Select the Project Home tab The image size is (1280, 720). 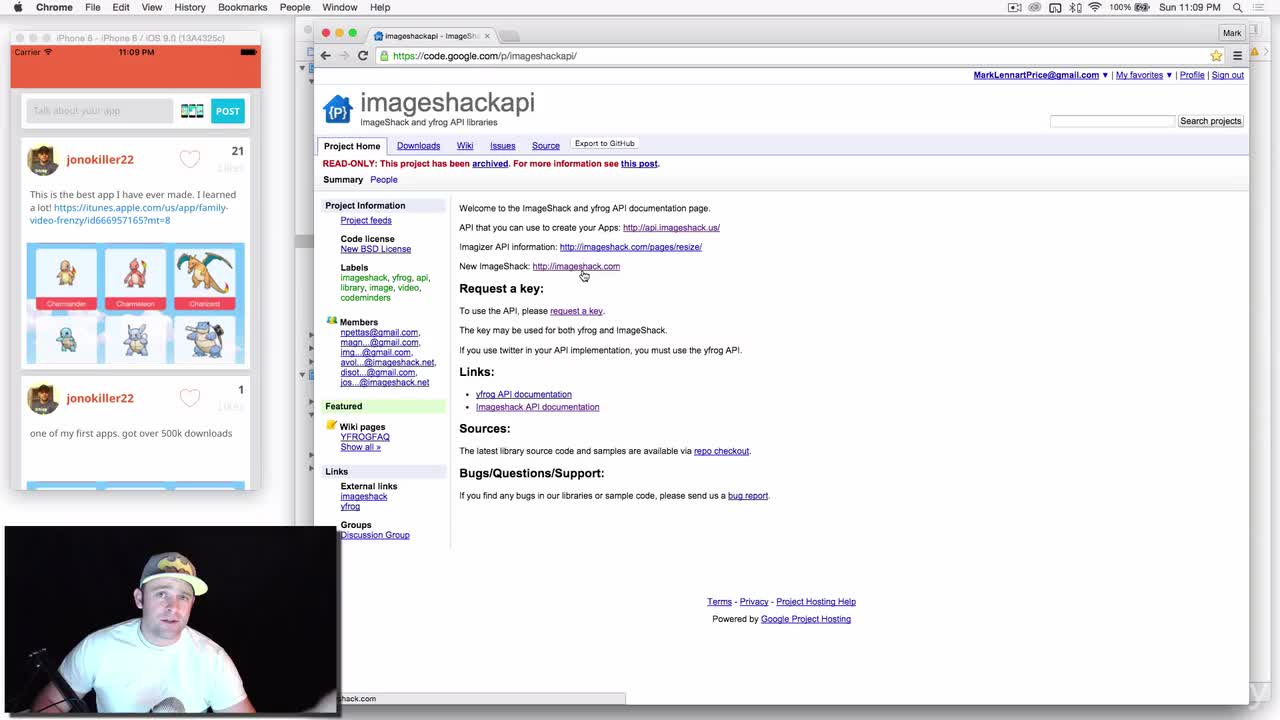click(x=352, y=146)
